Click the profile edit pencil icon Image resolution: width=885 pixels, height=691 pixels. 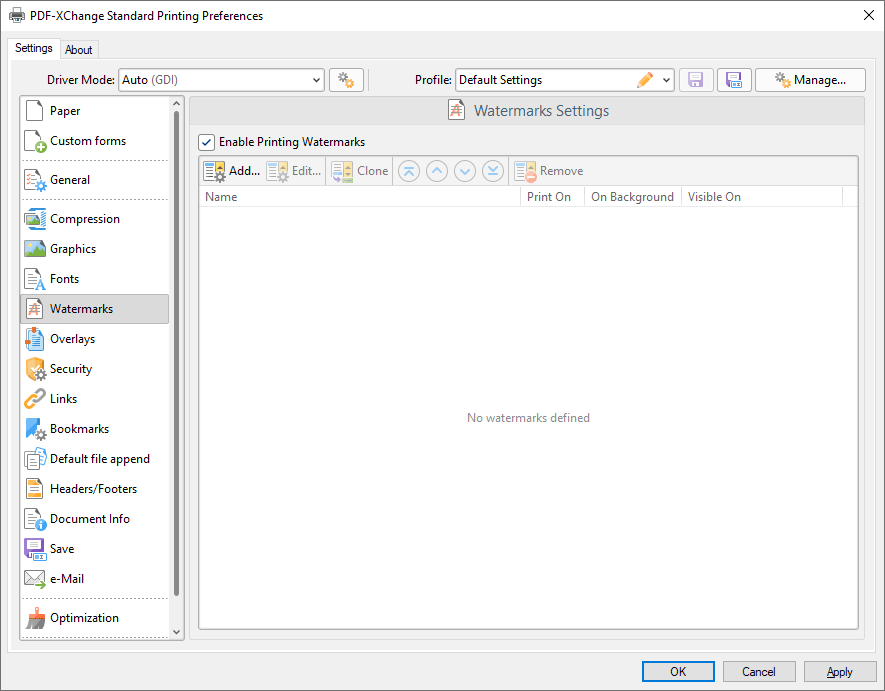(645, 80)
